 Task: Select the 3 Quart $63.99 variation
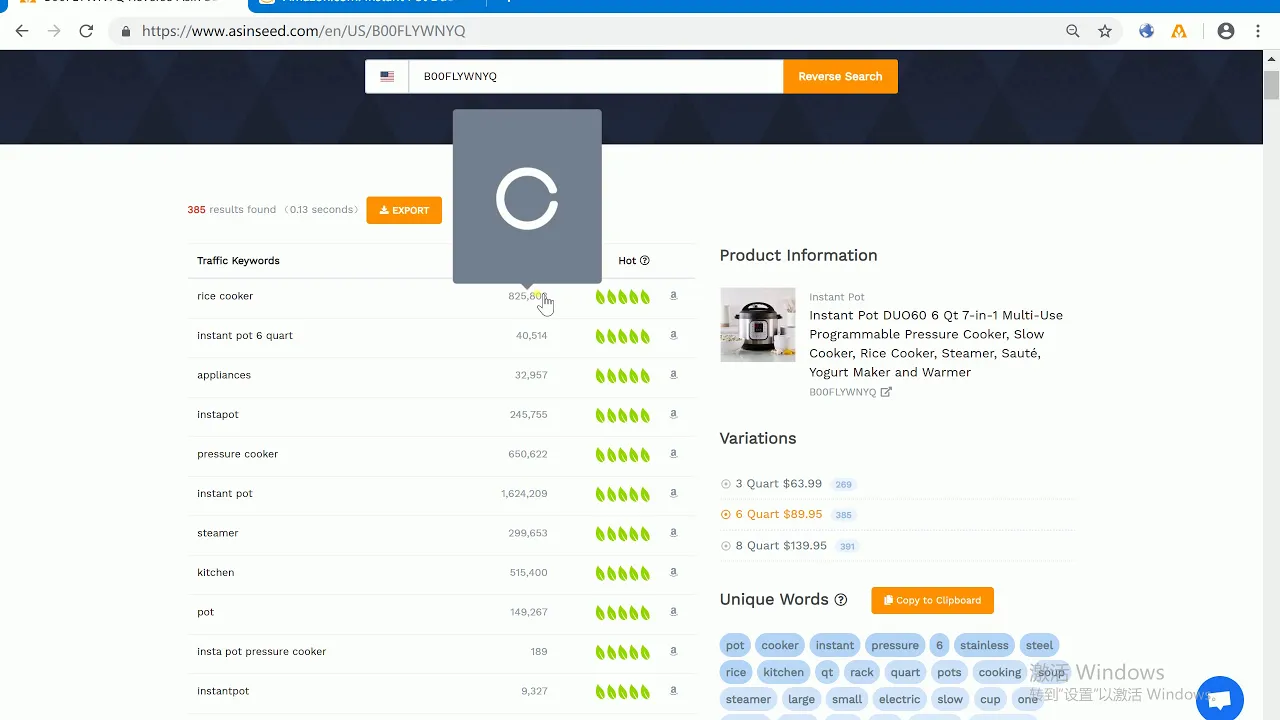pyautogui.click(x=778, y=484)
